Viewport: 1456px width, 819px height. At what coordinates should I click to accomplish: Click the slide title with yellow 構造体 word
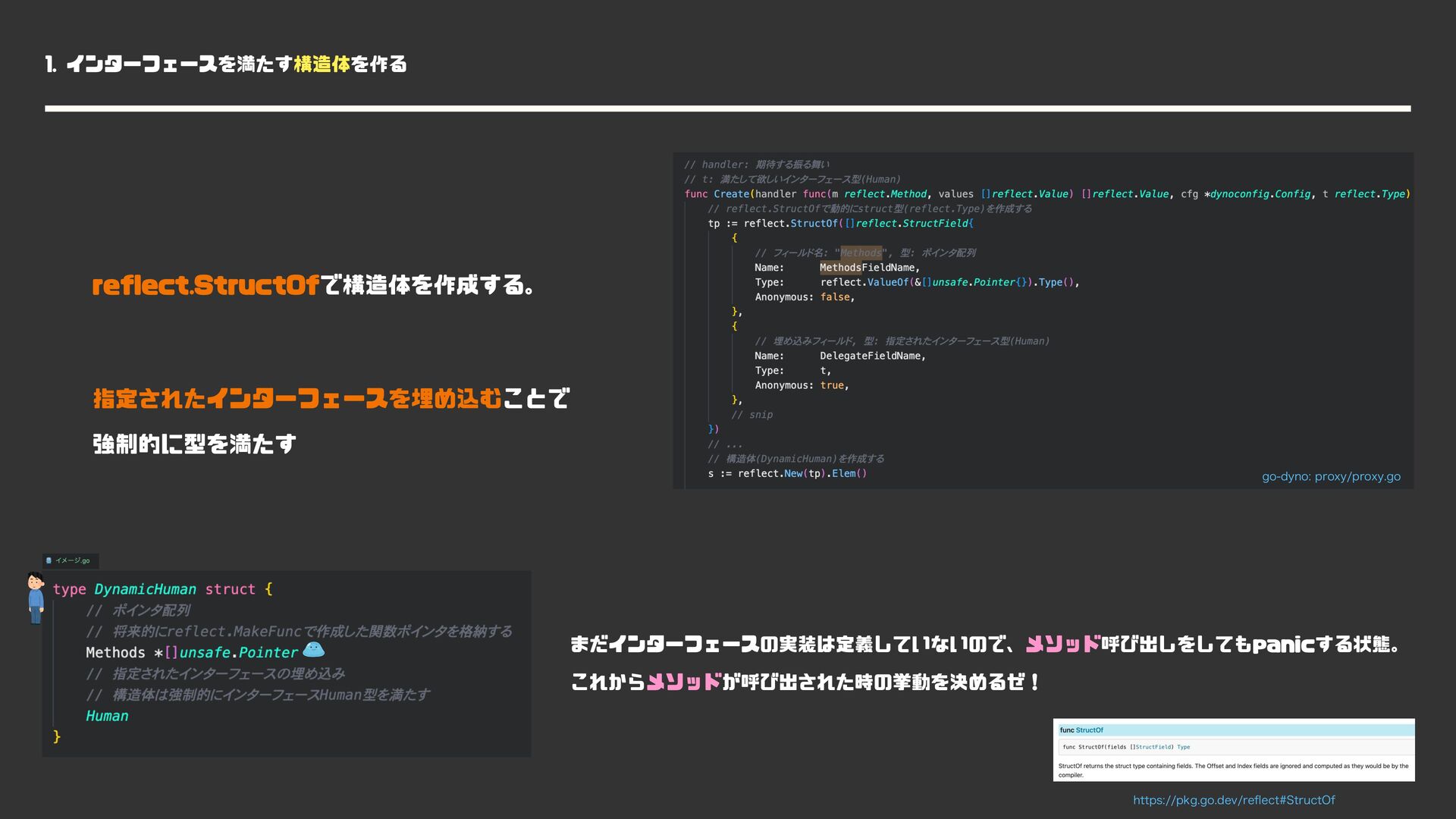[226, 64]
